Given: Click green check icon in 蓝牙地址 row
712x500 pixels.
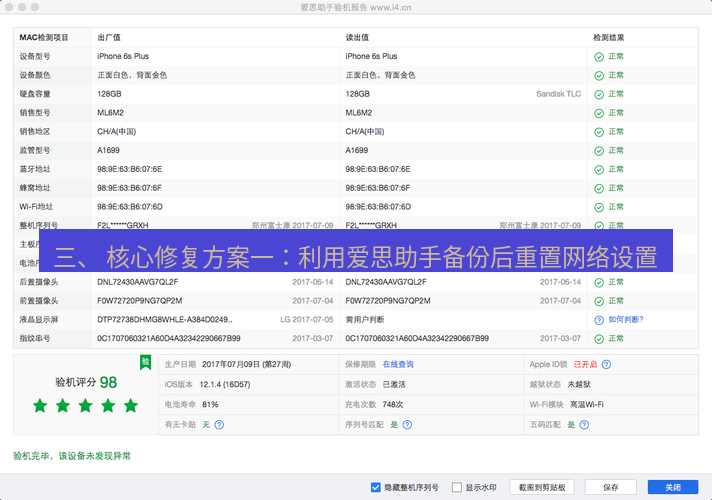Looking at the screenshot, I should pos(599,169).
